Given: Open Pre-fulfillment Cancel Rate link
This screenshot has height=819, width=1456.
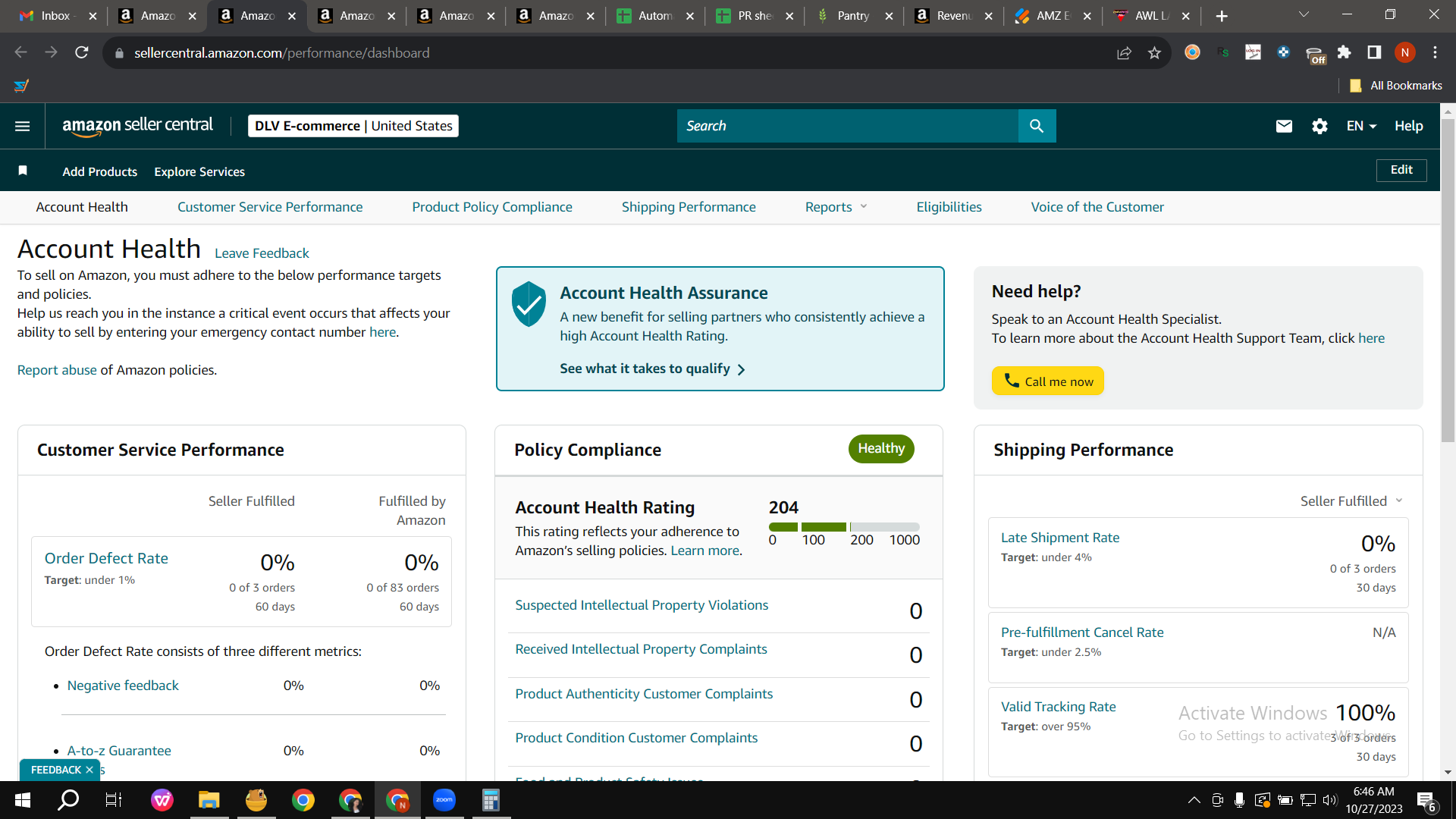Looking at the screenshot, I should tap(1082, 632).
